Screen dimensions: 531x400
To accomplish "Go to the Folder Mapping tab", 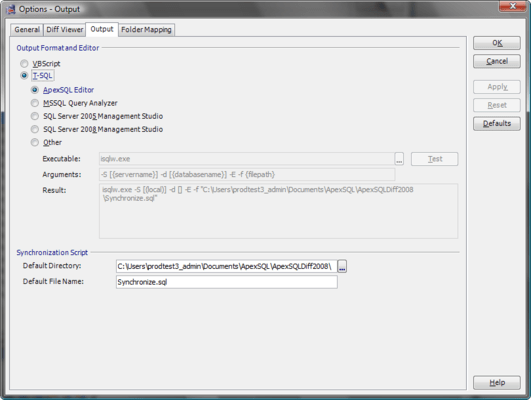I will pos(146,30).
